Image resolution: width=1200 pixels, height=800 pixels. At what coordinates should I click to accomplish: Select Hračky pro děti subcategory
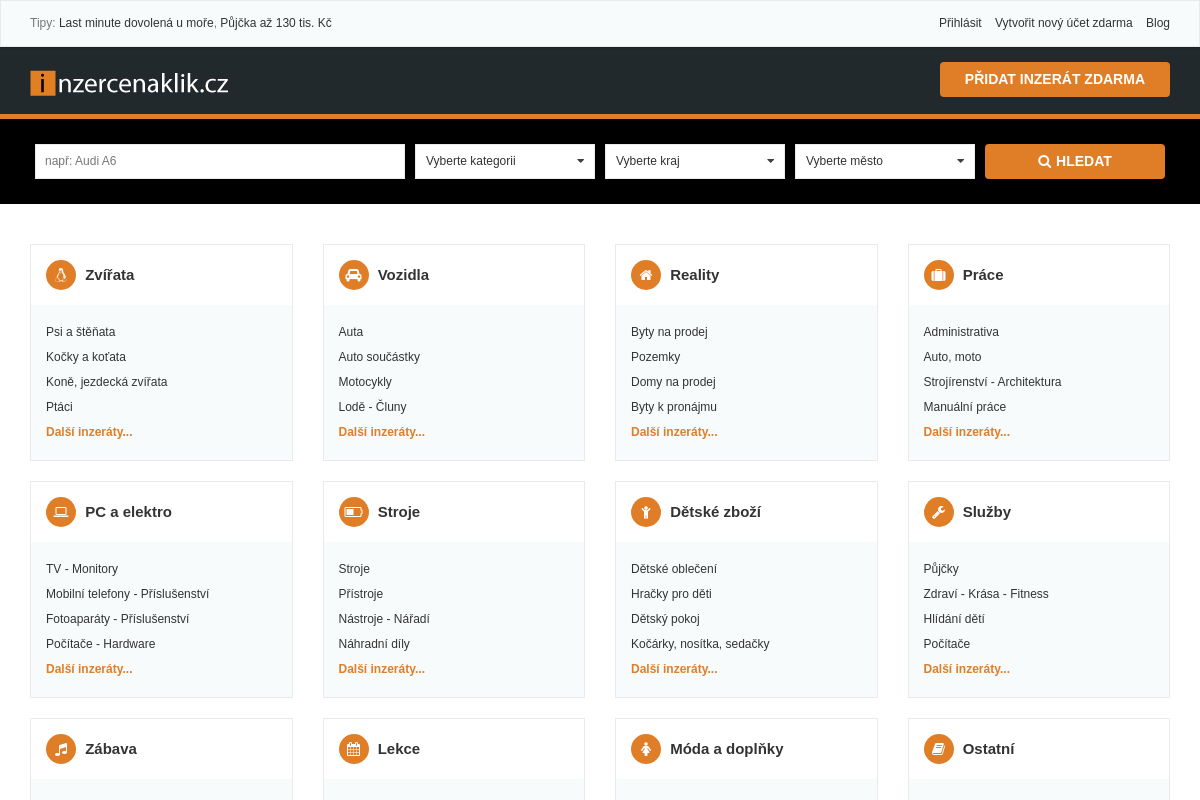tap(671, 594)
